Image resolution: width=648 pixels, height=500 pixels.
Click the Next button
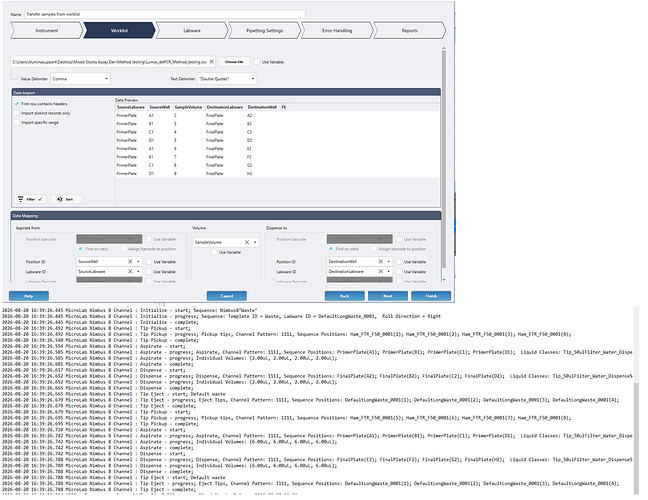point(388,296)
